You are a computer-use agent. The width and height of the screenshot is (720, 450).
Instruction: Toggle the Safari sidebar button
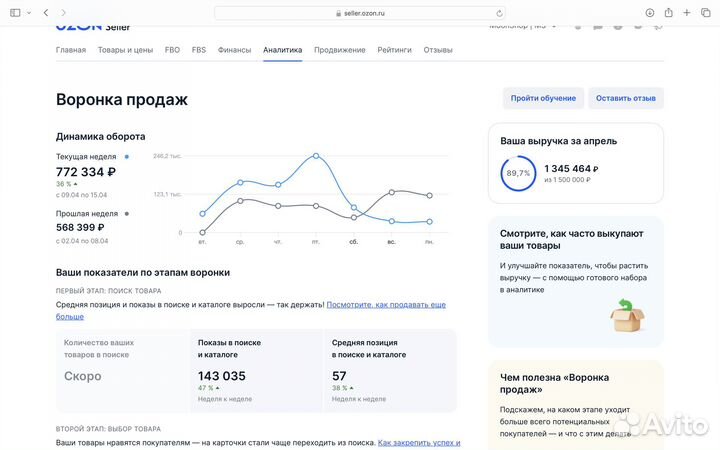15,13
